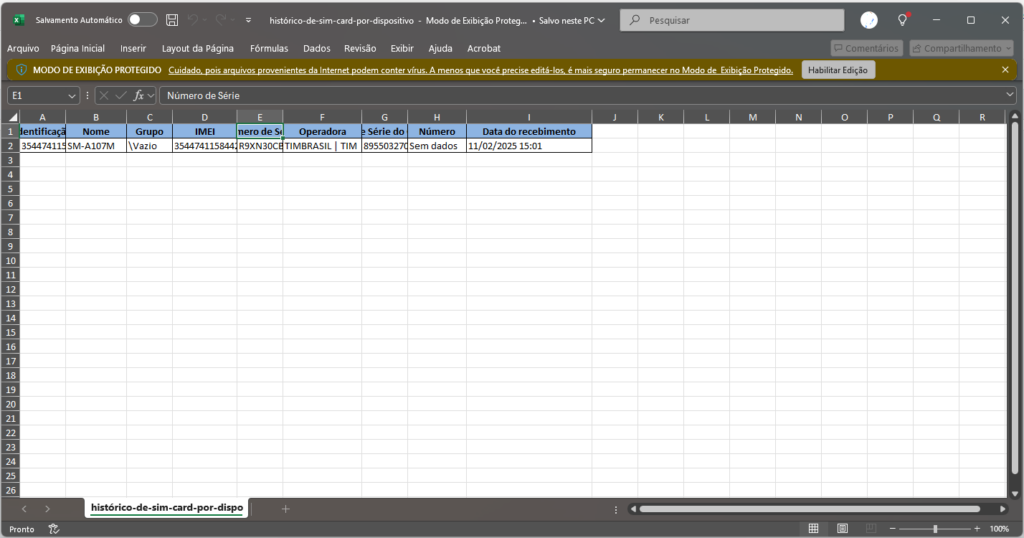Image resolution: width=1024 pixels, height=538 pixels.
Task: Click the horizontal scroll right arrow
Action: [1003, 509]
